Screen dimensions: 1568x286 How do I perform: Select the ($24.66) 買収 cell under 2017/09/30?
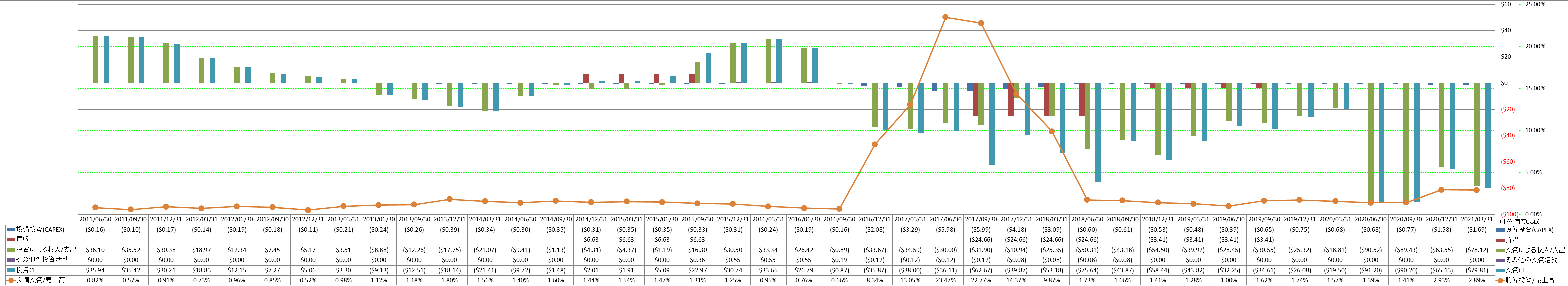point(981,240)
